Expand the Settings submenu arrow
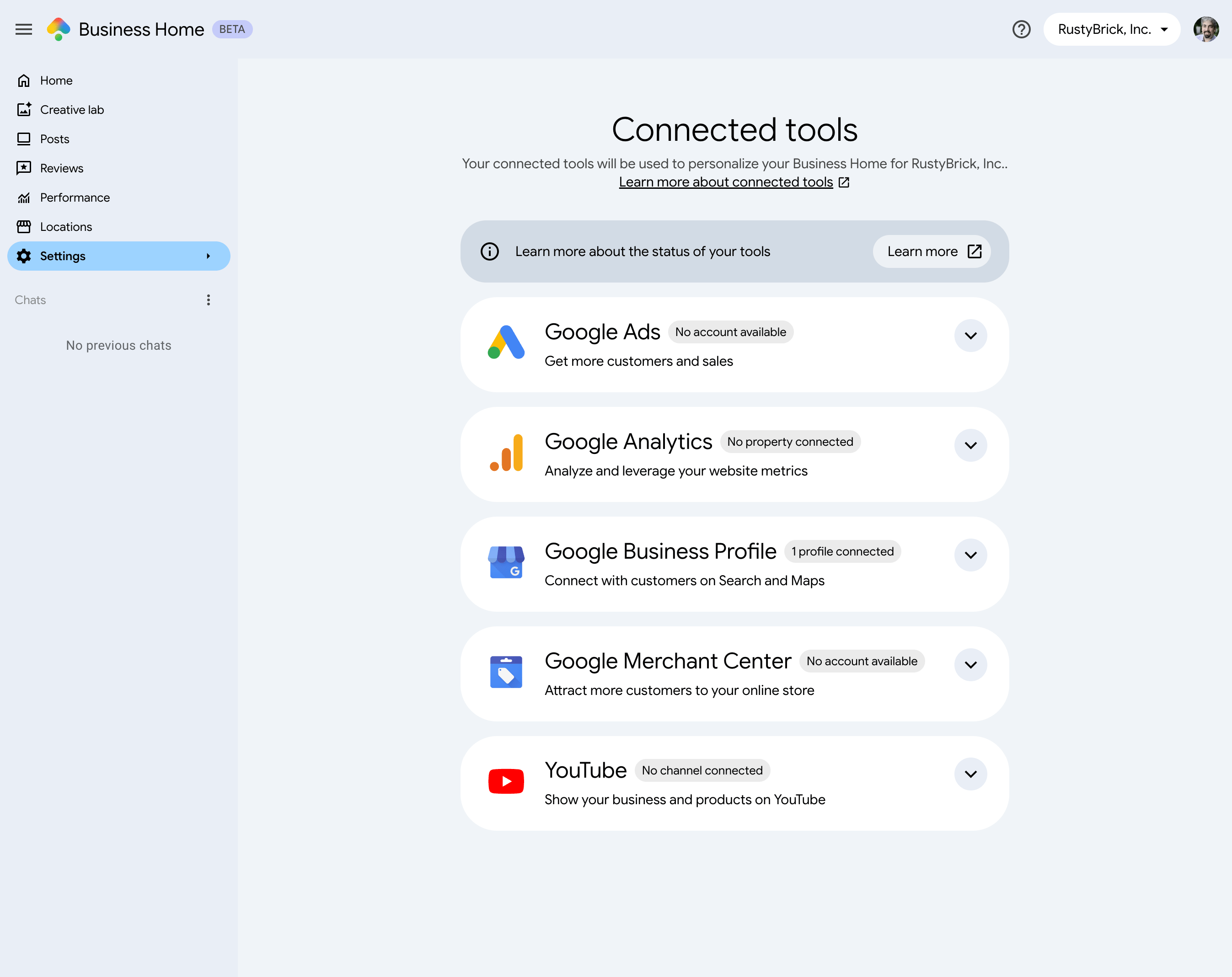This screenshot has width=1232, height=977. pos(209,256)
